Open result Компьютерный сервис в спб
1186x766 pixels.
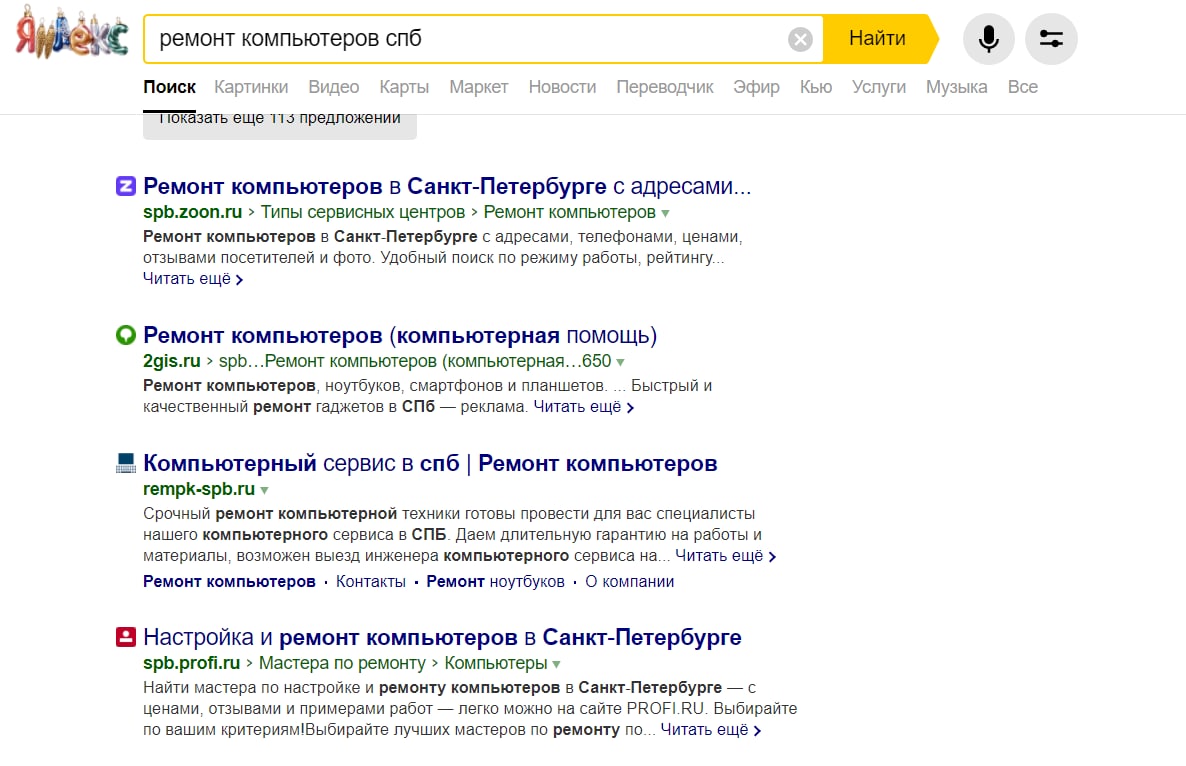(430, 463)
